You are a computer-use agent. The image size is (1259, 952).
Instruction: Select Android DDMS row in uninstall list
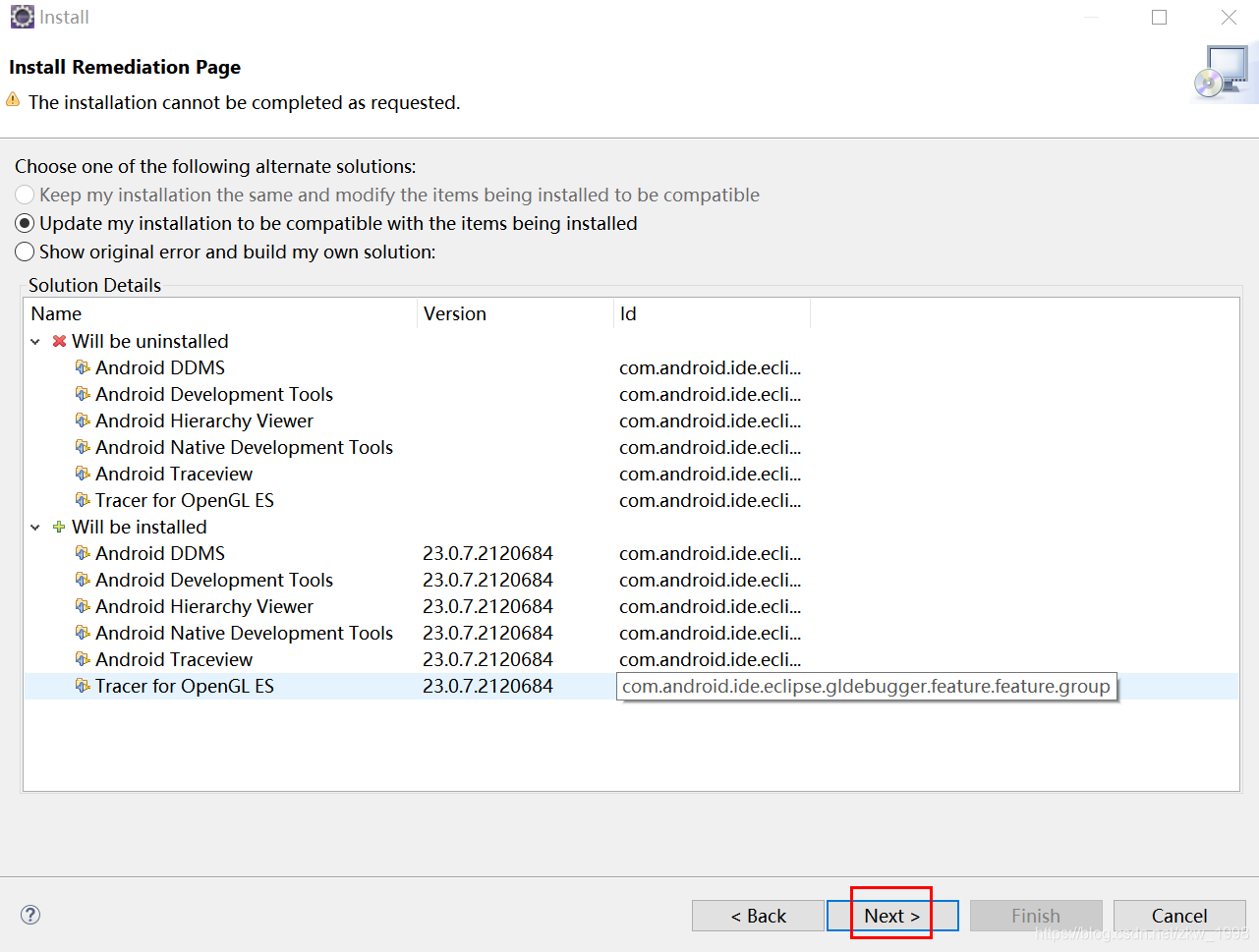click(x=631, y=367)
